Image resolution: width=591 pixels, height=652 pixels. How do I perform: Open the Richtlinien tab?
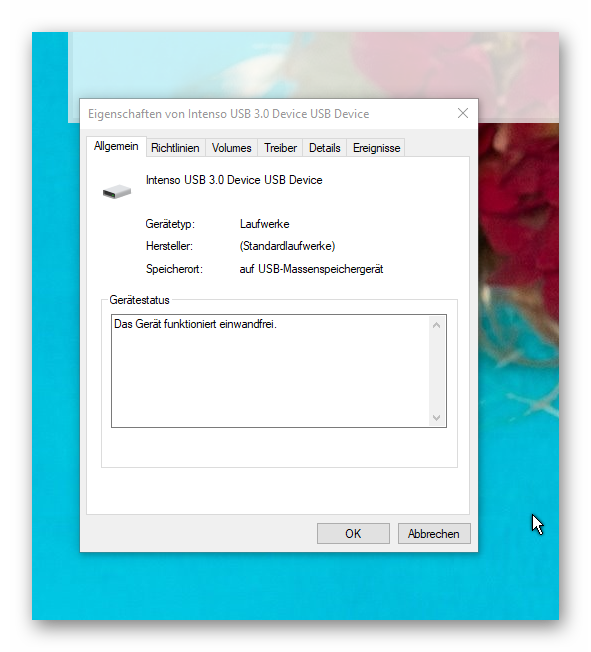[x=175, y=148]
